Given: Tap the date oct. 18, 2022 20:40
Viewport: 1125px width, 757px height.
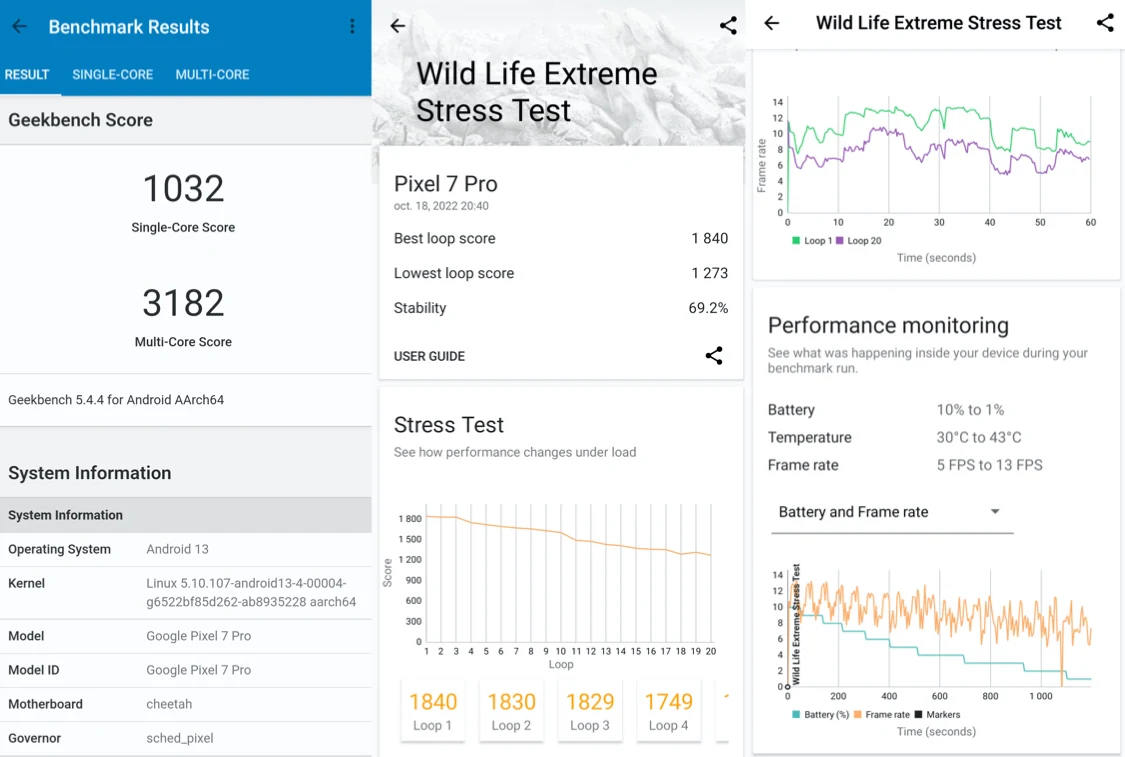Looking at the screenshot, I should (x=441, y=206).
